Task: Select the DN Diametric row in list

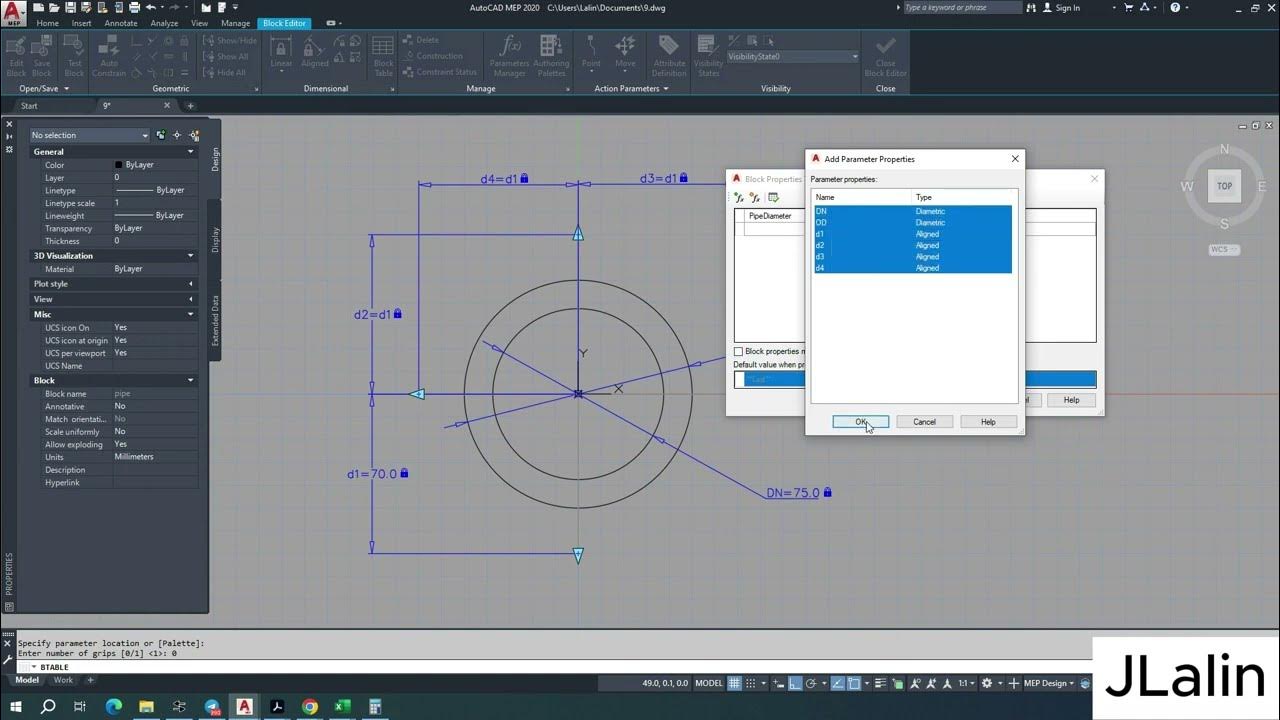Action: click(912, 211)
